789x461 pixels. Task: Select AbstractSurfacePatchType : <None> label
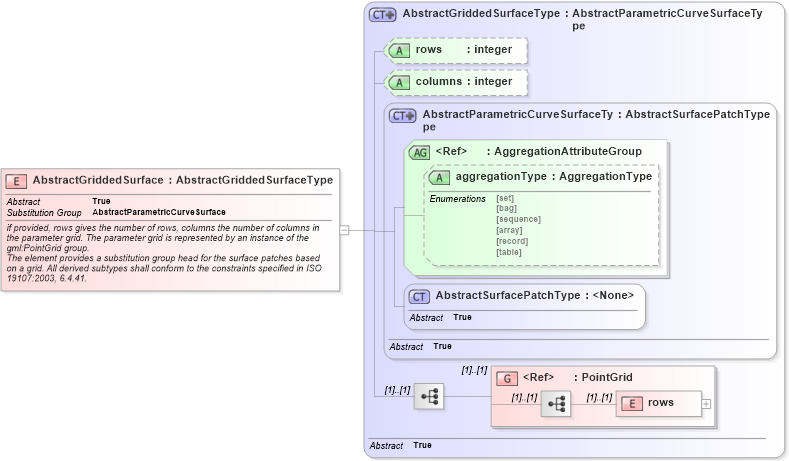tap(534, 295)
